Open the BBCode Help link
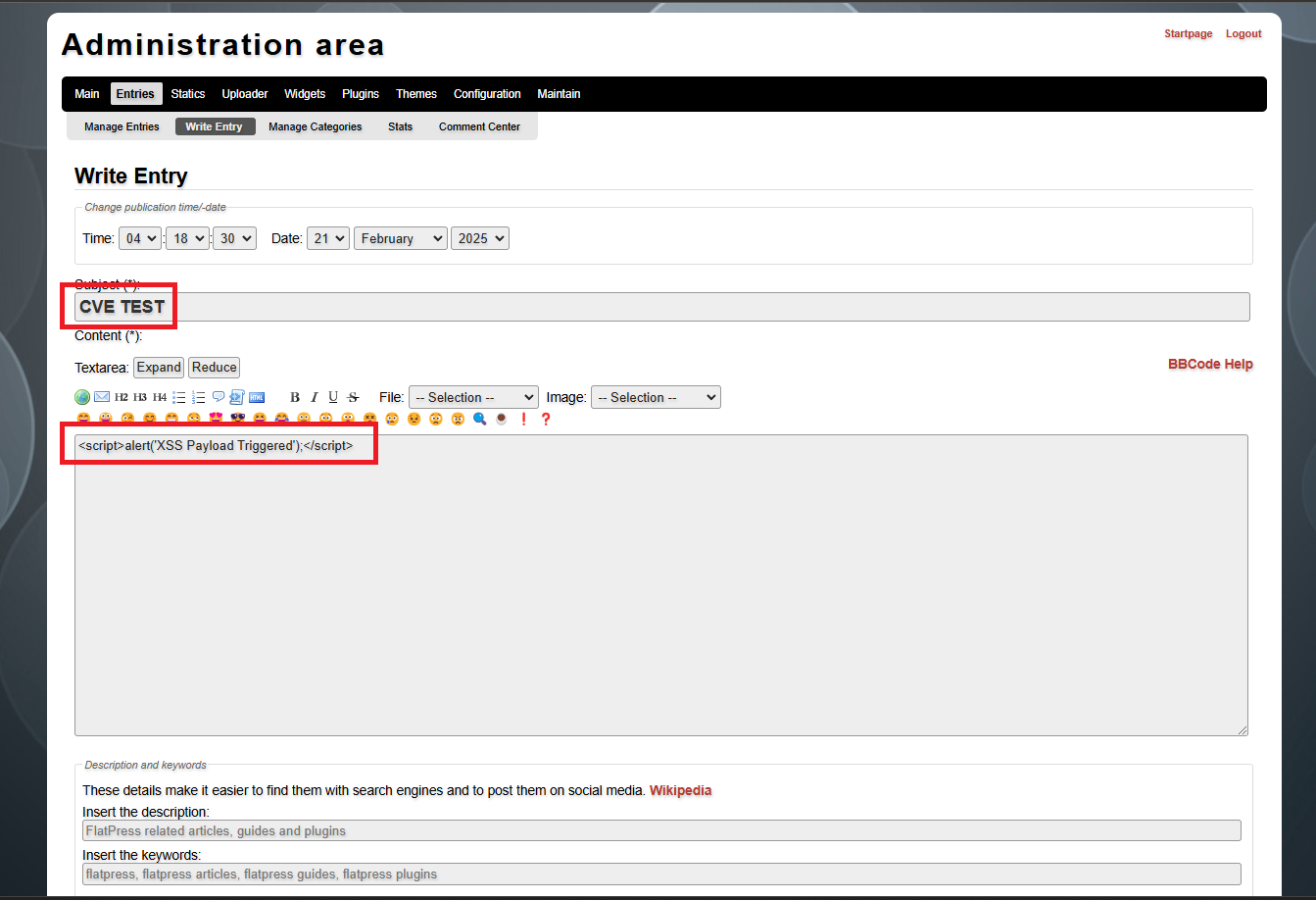This screenshot has height=900, width=1316. pyautogui.click(x=1210, y=364)
